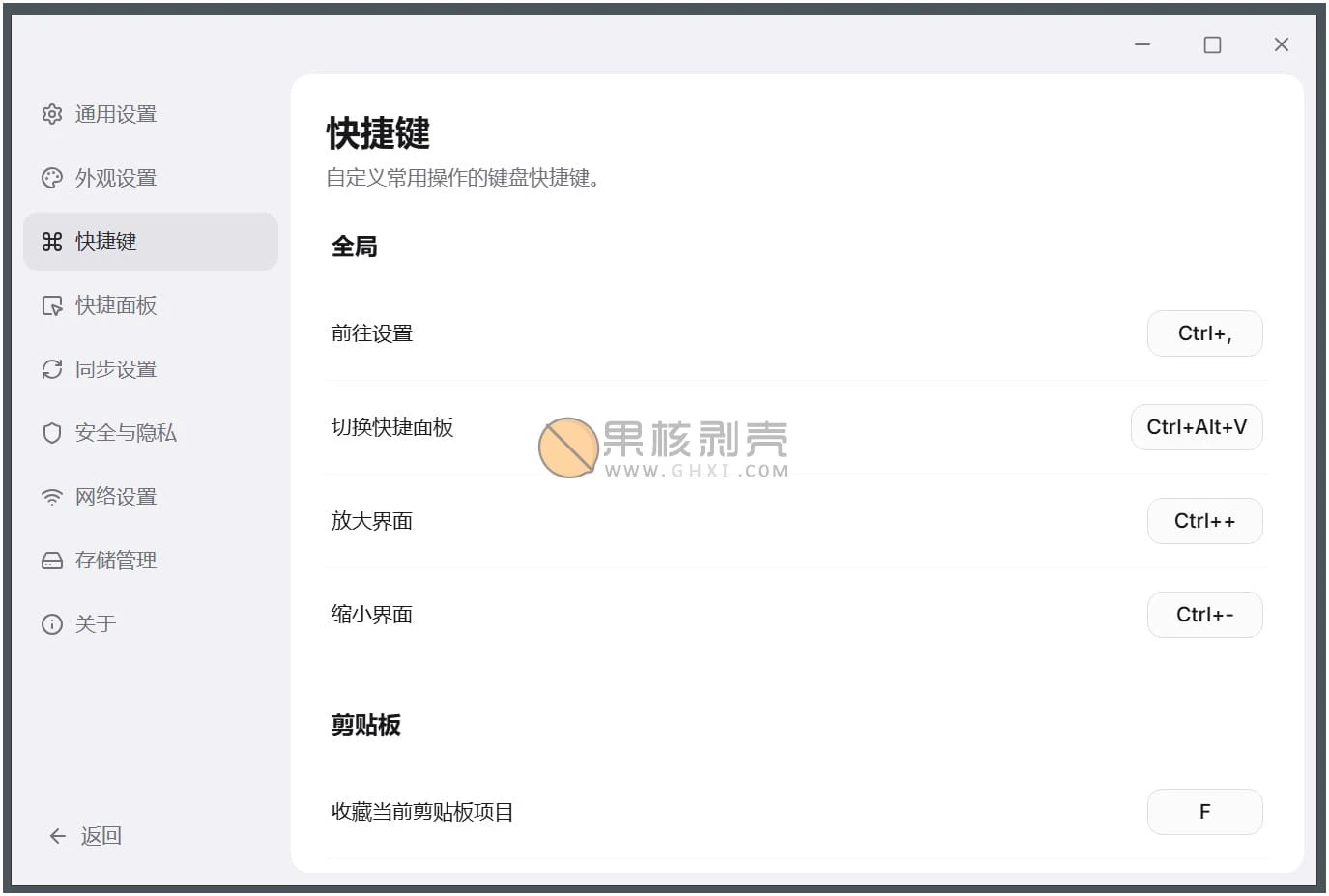Click the 缩小界面 row label
The image size is (1329, 896).
click(x=372, y=615)
